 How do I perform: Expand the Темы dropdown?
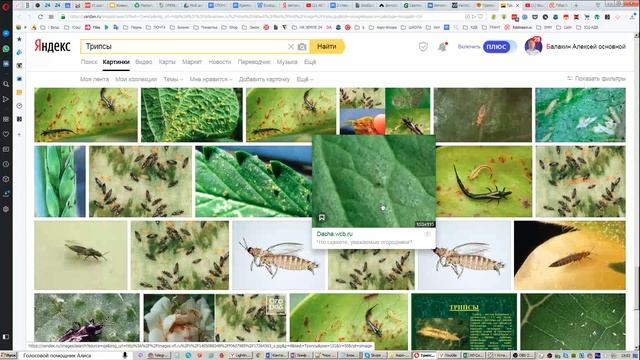coord(173,79)
